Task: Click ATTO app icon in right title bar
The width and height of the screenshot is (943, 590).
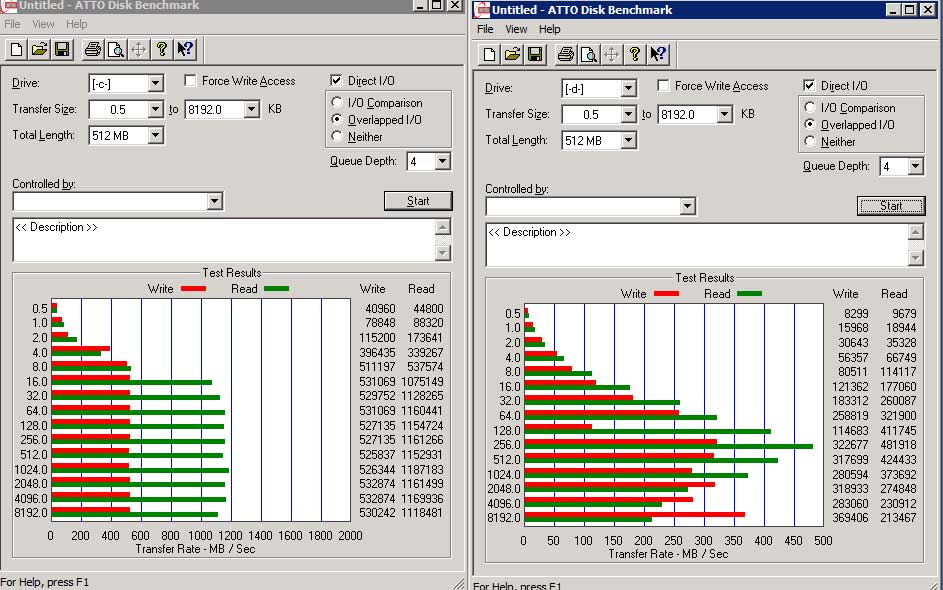Action: pyautogui.click(x=482, y=10)
